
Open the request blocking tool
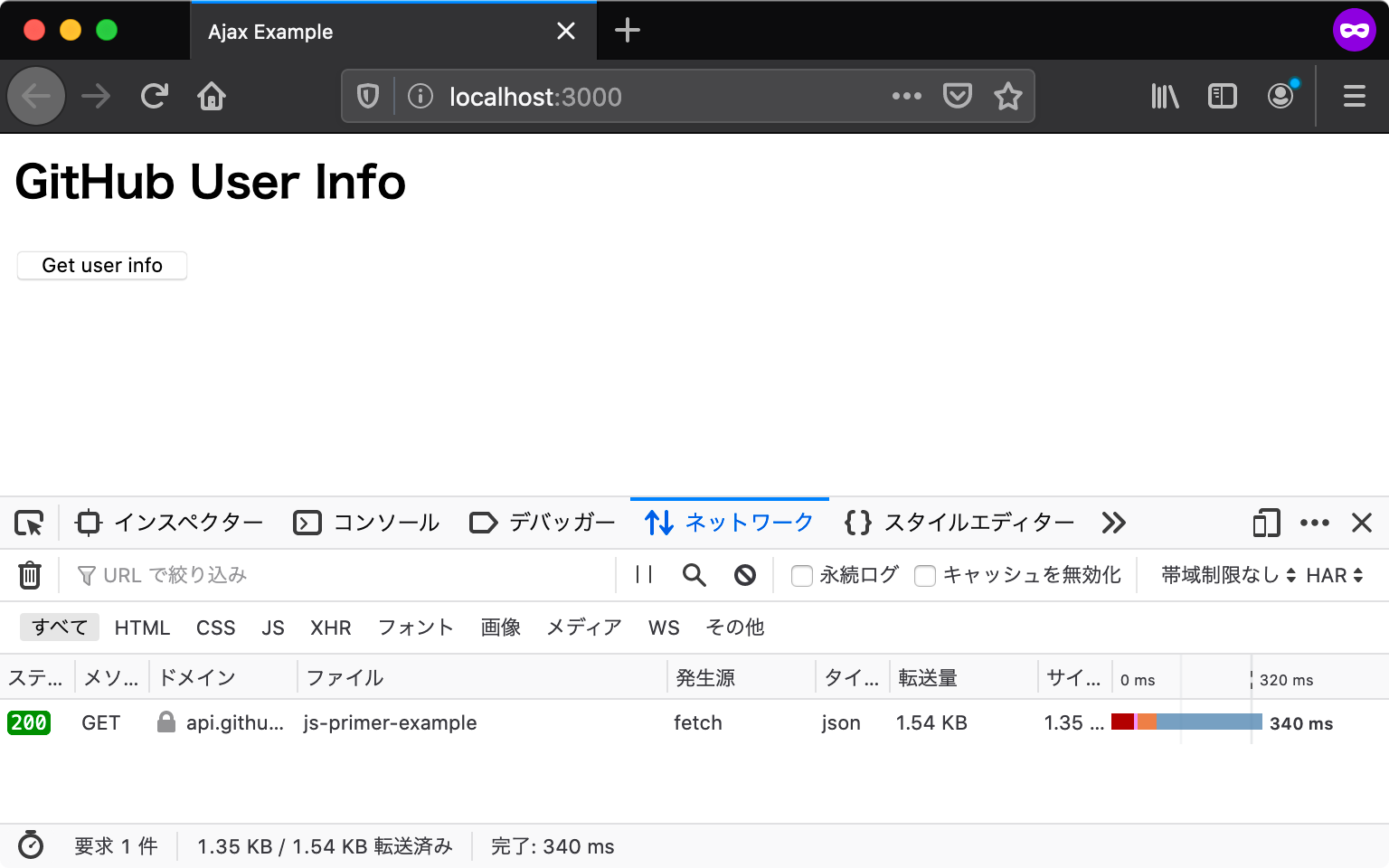744,574
